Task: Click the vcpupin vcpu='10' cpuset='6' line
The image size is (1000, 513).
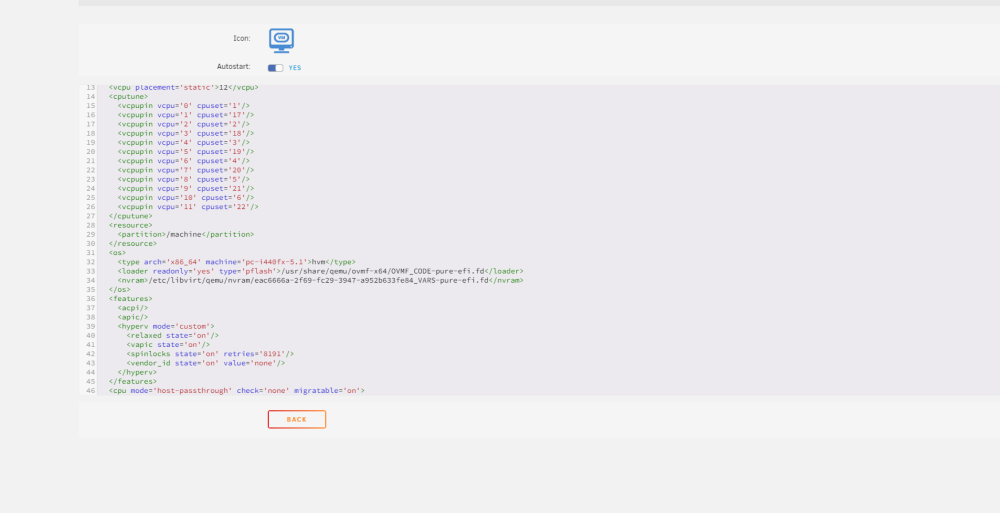Action: [186, 197]
